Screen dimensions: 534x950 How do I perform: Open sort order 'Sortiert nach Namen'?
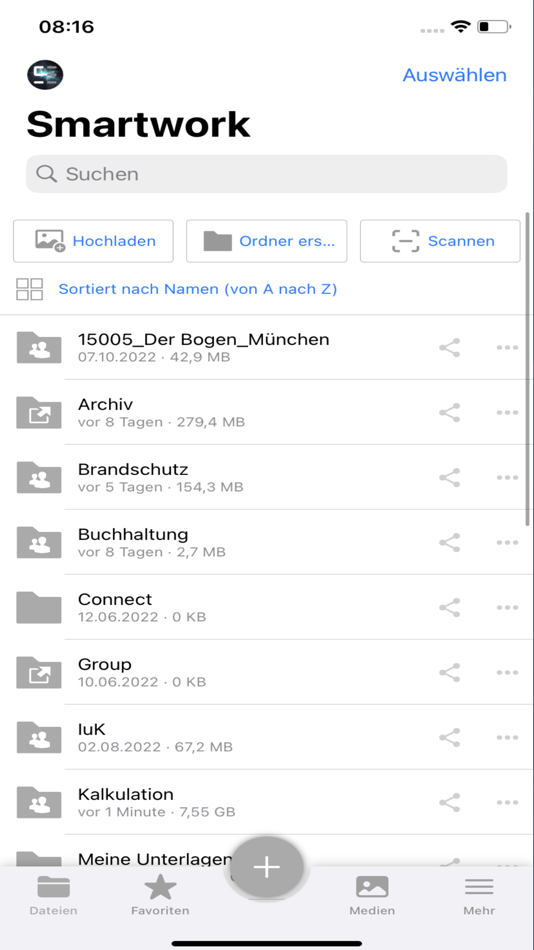coord(198,290)
